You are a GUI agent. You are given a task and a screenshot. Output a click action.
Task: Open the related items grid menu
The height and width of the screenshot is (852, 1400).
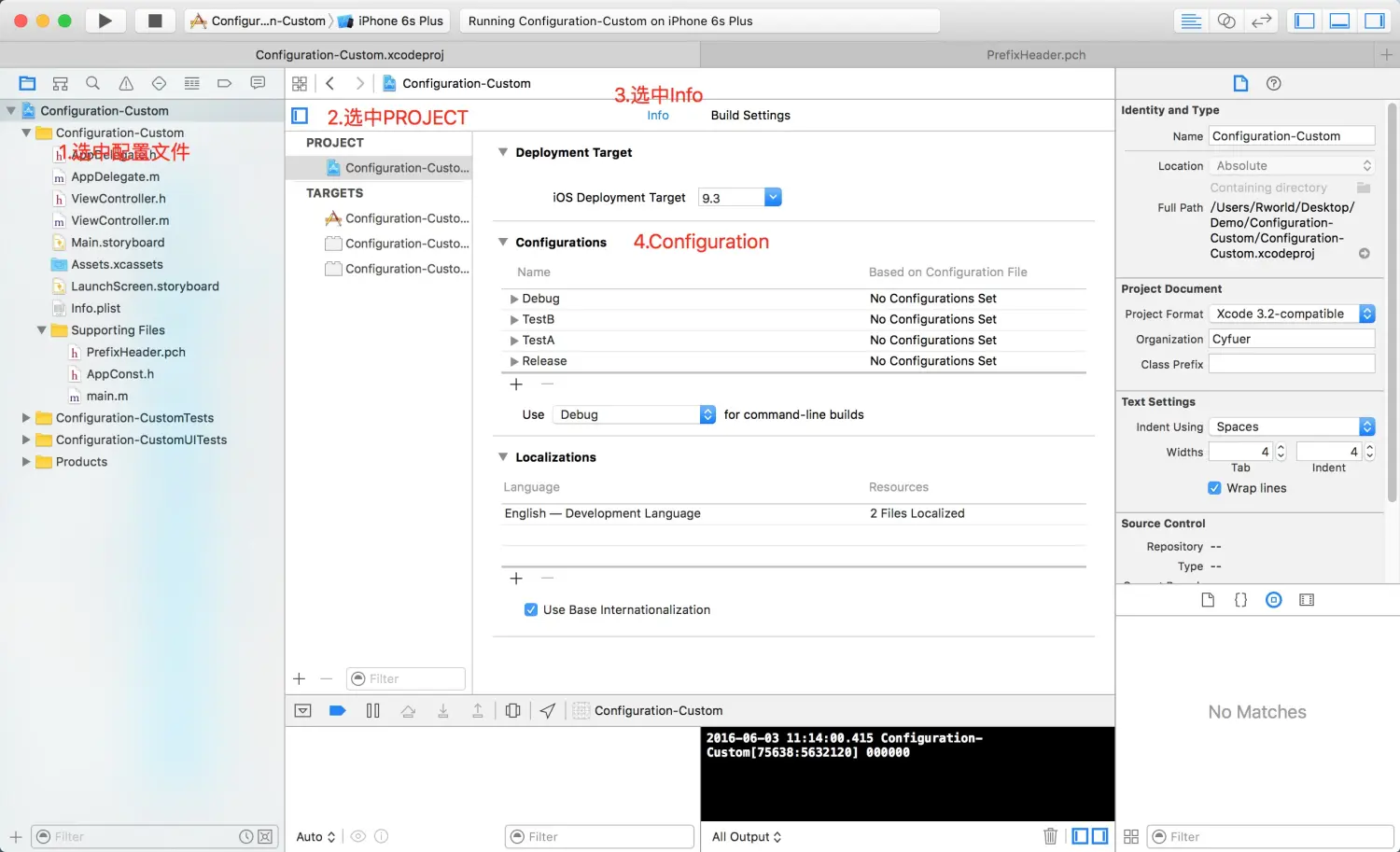[300, 84]
